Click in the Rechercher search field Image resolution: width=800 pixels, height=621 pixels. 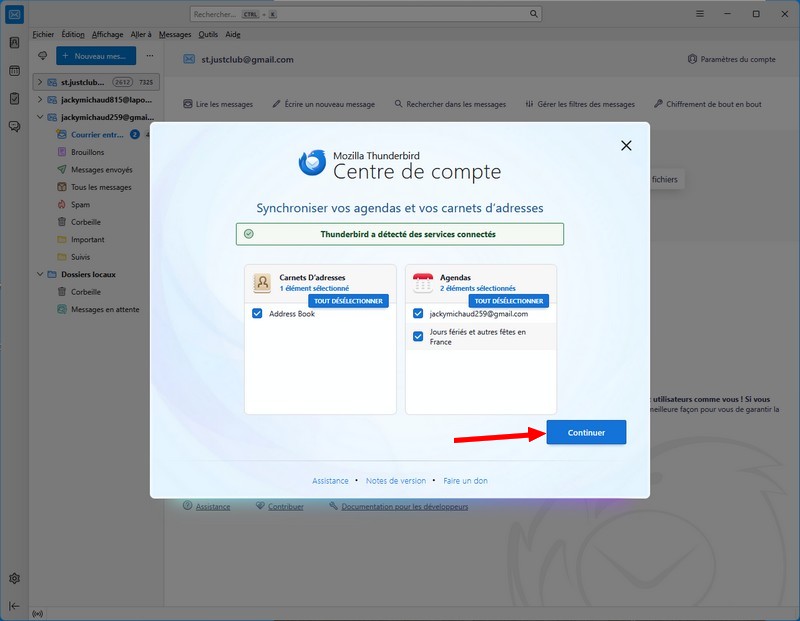tap(360, 14)
